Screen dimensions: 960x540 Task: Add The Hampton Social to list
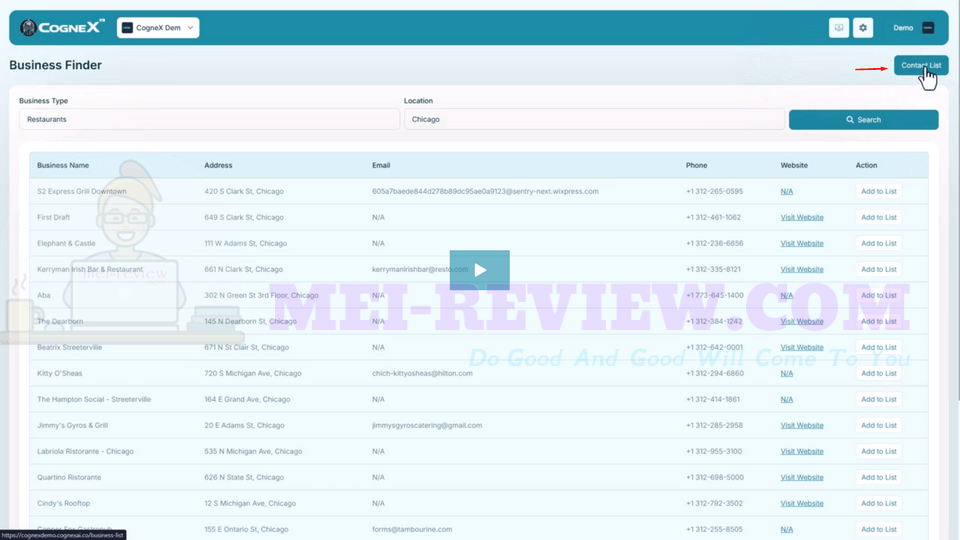point(879,399)
